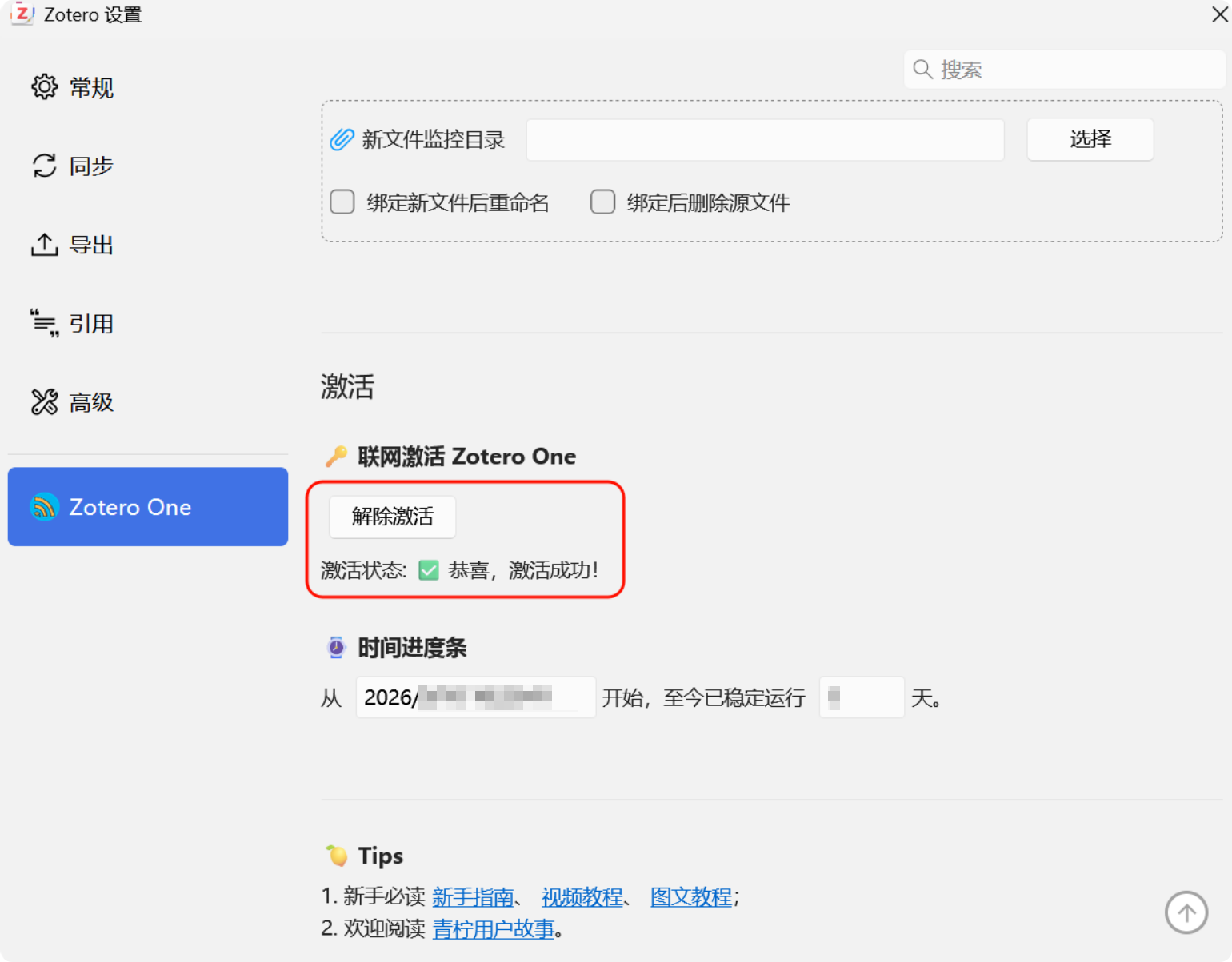Click the Zotero One feed icon in sidebar

45,507
